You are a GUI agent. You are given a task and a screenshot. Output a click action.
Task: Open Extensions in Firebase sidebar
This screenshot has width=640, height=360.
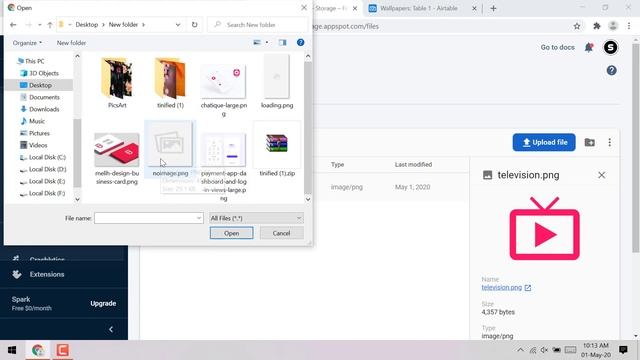[47, 274]
